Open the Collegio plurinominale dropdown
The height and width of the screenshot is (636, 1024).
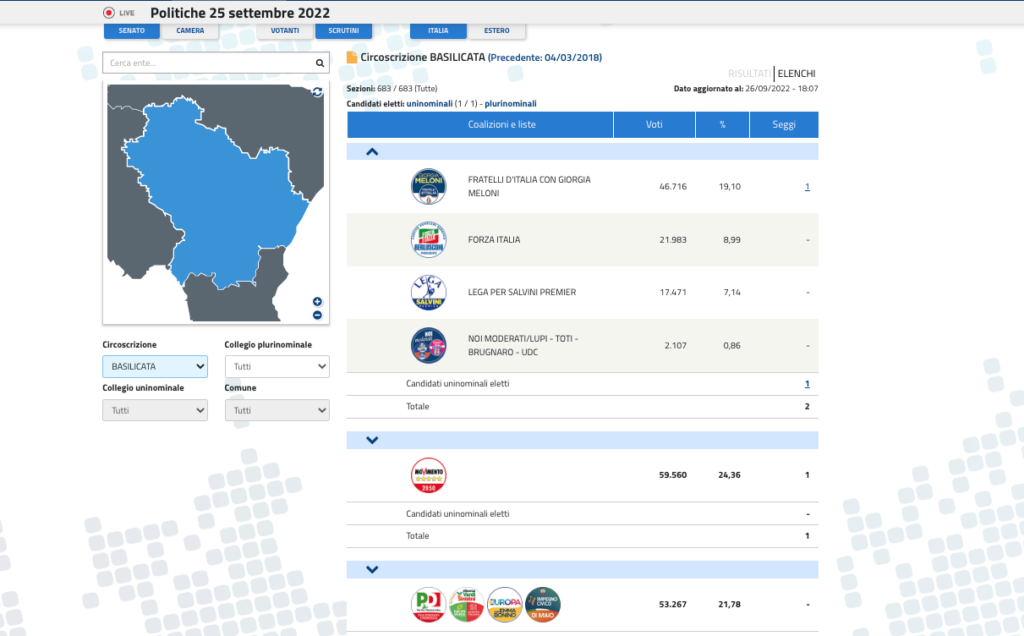(x=277, y=366)
